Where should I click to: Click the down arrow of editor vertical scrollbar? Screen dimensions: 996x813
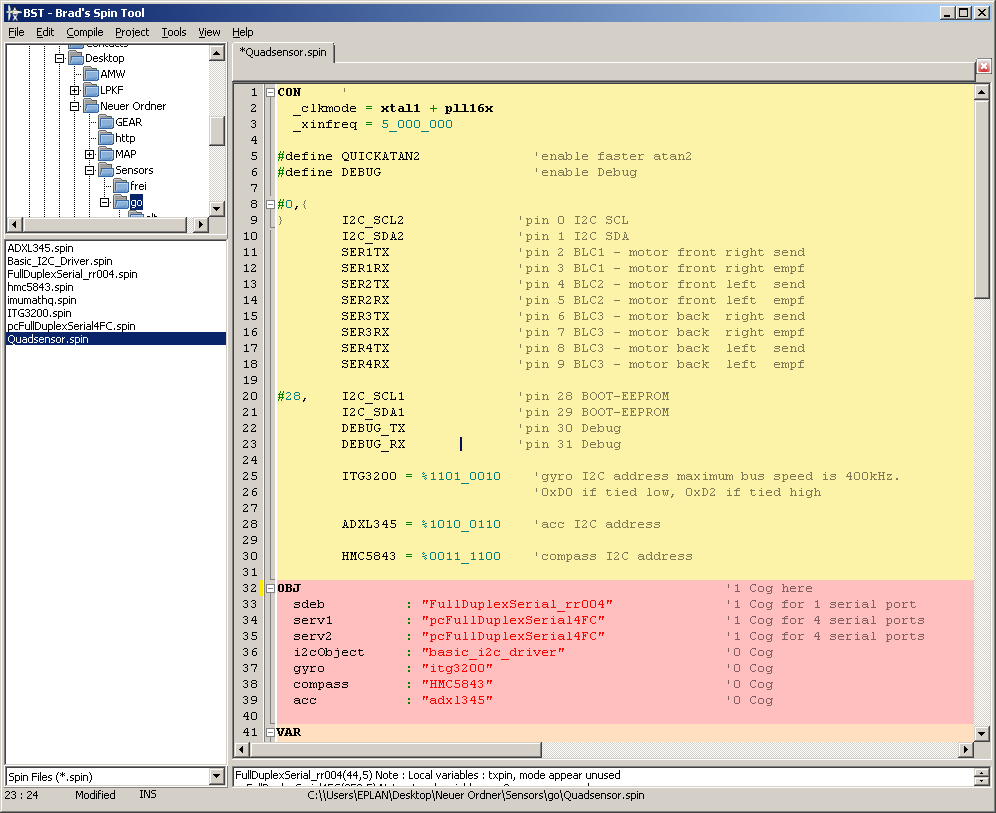(x=982, y=733)
